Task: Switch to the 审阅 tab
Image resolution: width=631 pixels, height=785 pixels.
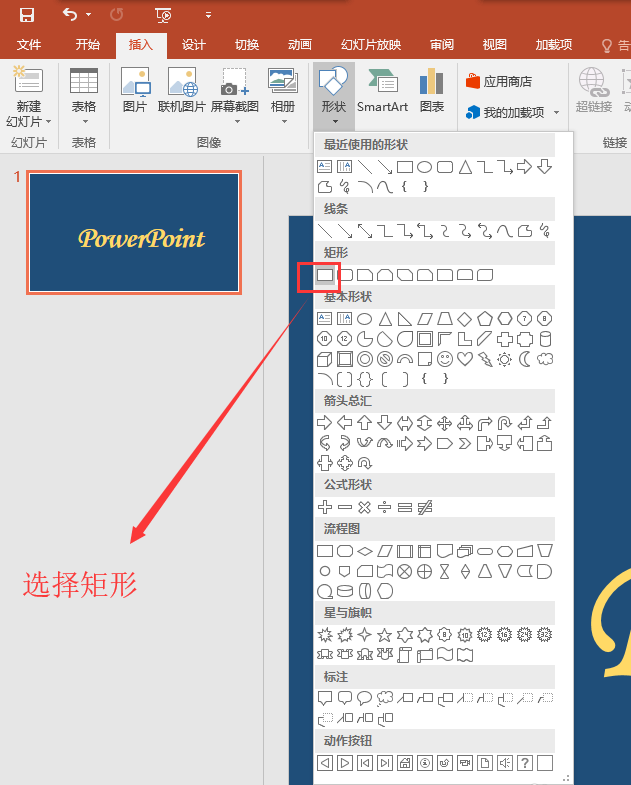Action: [442, 45]
